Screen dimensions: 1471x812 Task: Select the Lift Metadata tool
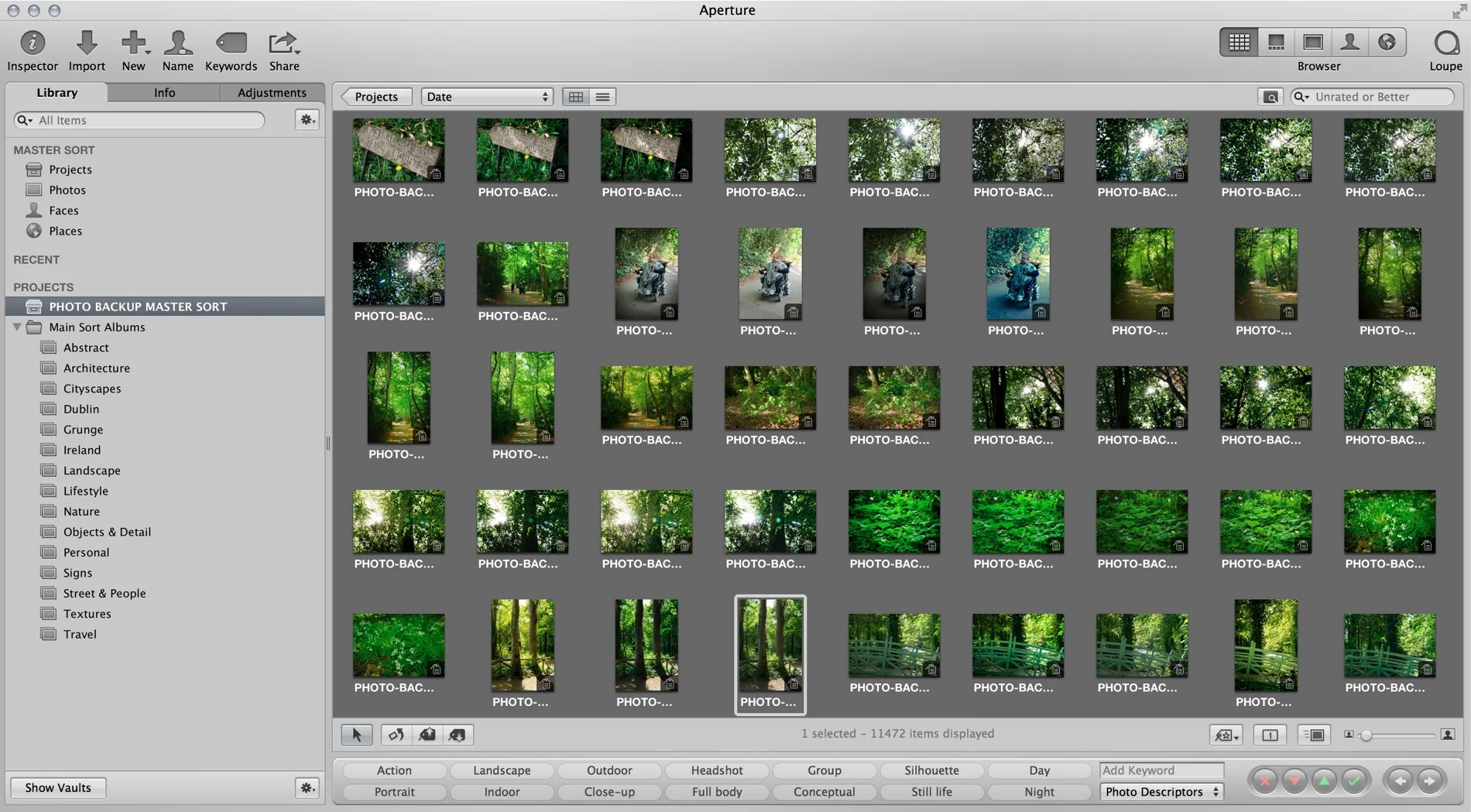click(427, 735)
